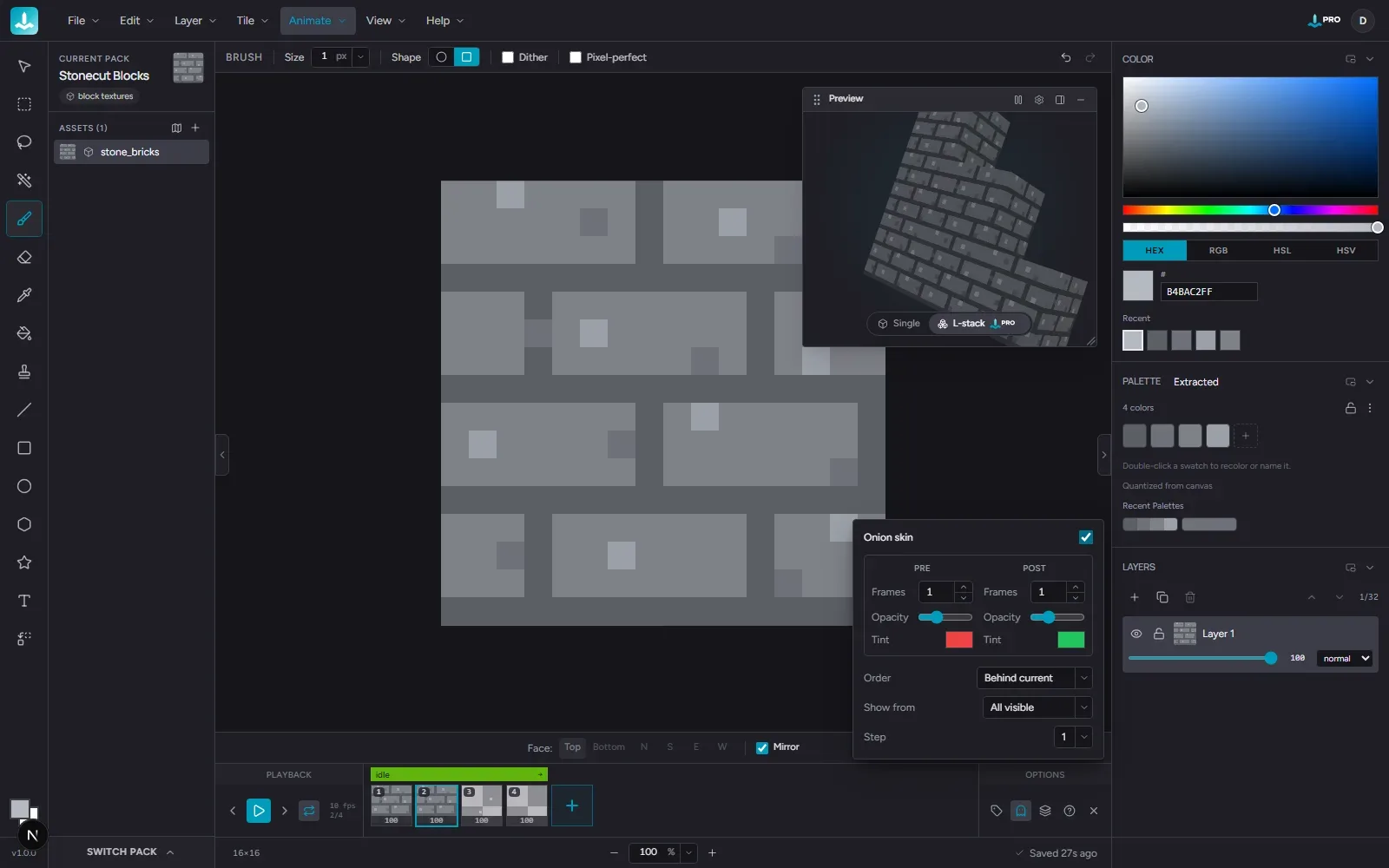Select the Magic Wand tool
Screen dimensions: 1389x868
click(x=24, y=181)
